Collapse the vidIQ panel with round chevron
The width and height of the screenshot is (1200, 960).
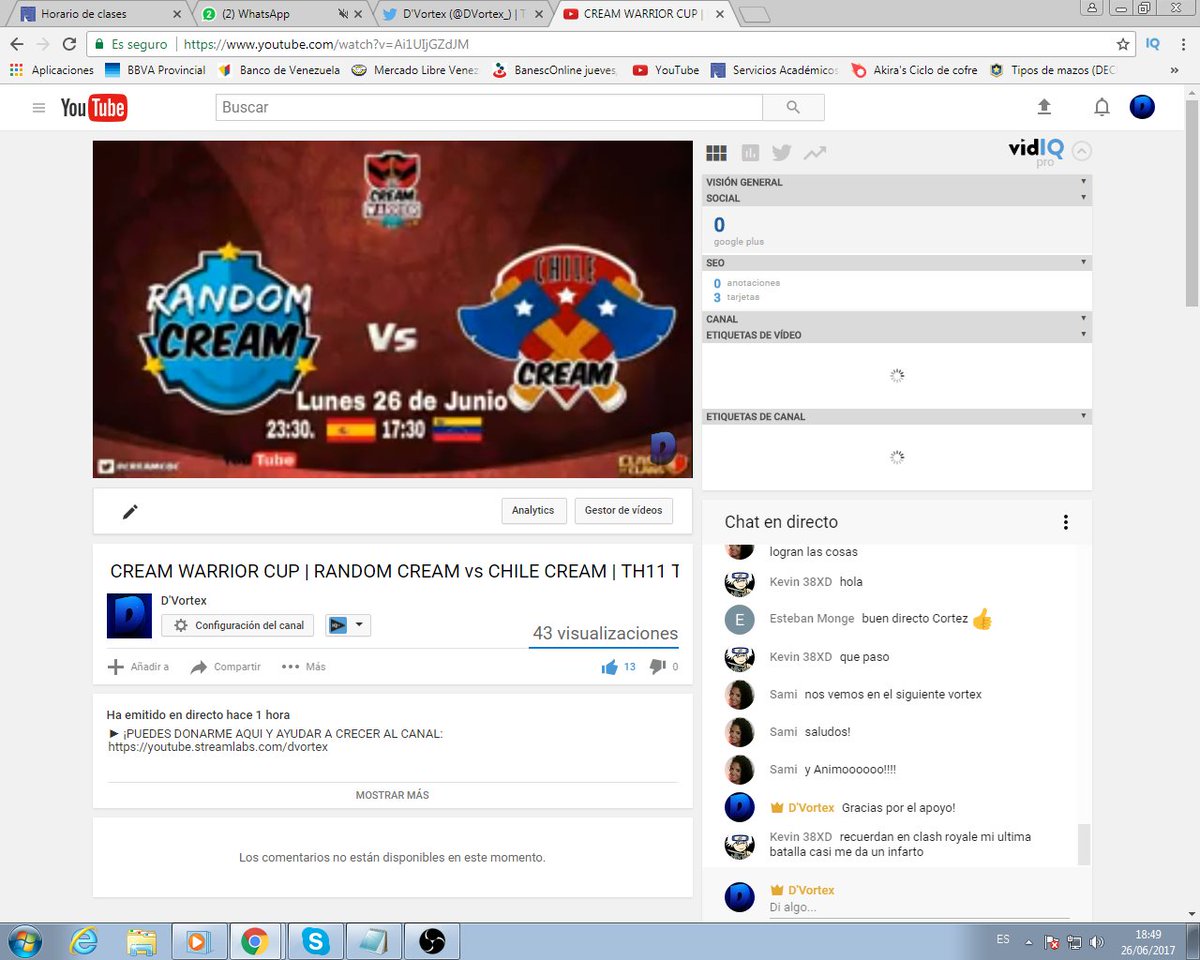[1081, 152]
